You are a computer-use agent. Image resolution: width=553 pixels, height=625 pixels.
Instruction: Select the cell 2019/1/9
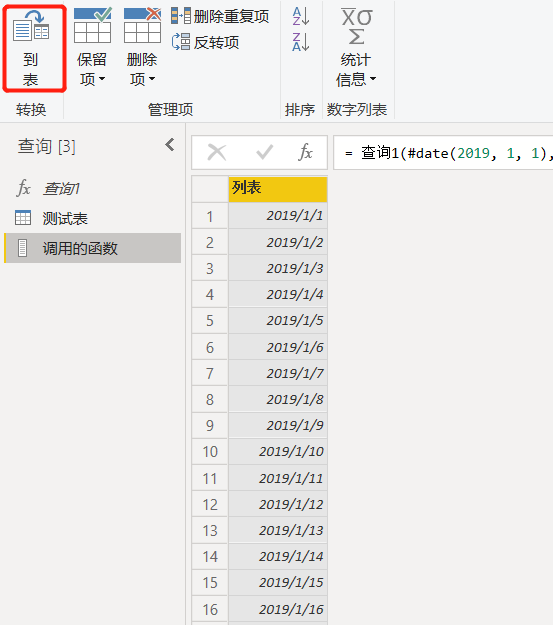278,425
